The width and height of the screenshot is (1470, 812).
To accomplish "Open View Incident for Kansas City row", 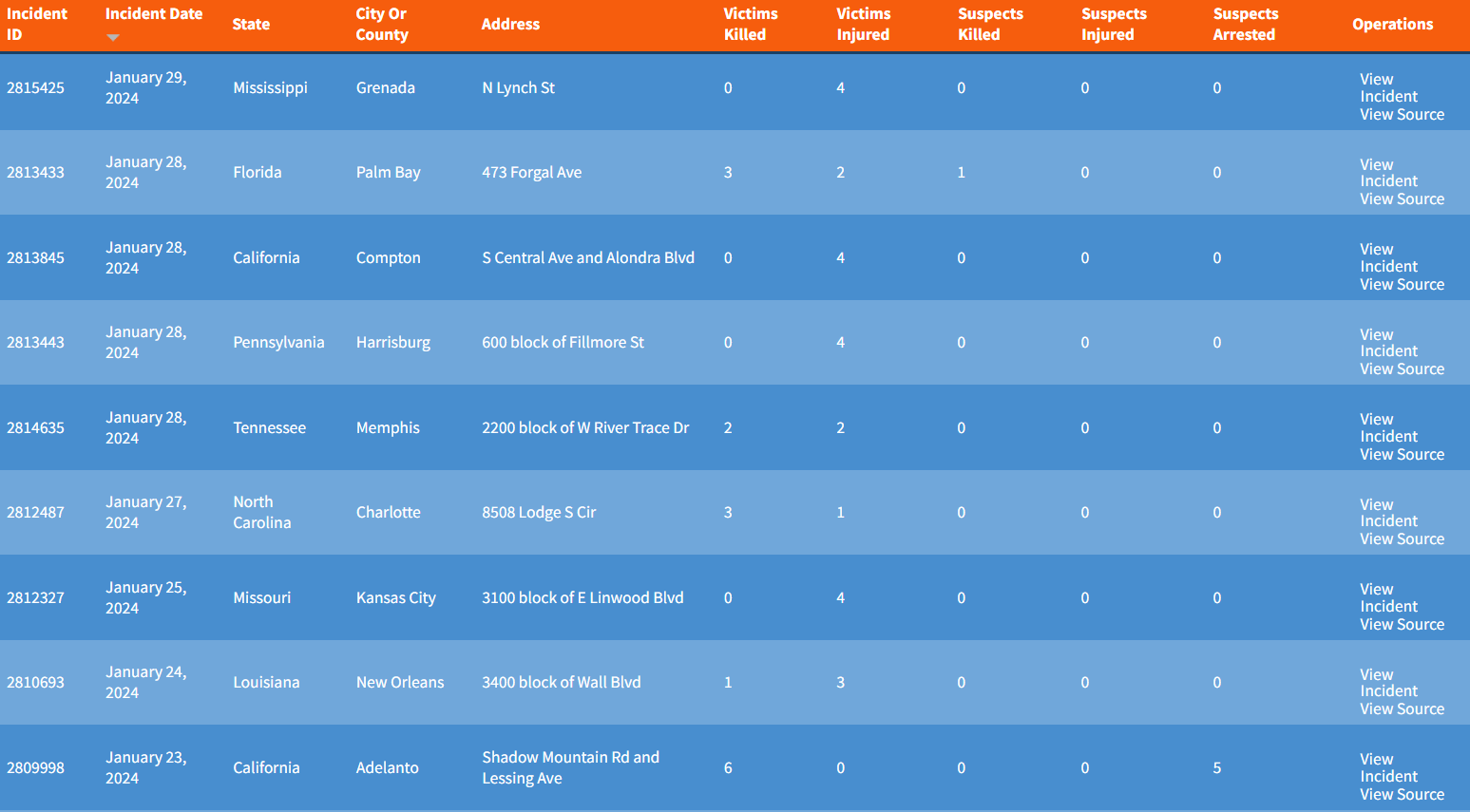I will point(1388,598).
